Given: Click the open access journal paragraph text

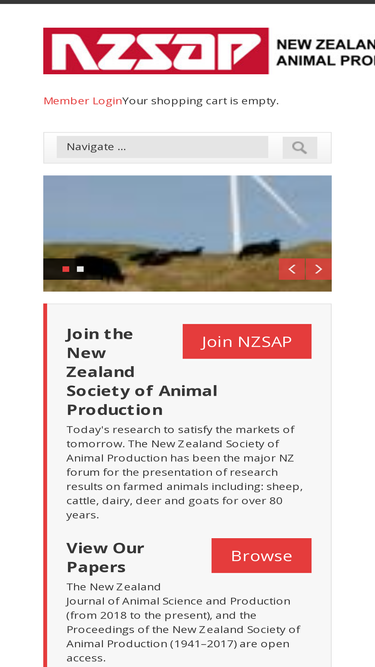Looking at the screenshot, I should click(183, 622).
